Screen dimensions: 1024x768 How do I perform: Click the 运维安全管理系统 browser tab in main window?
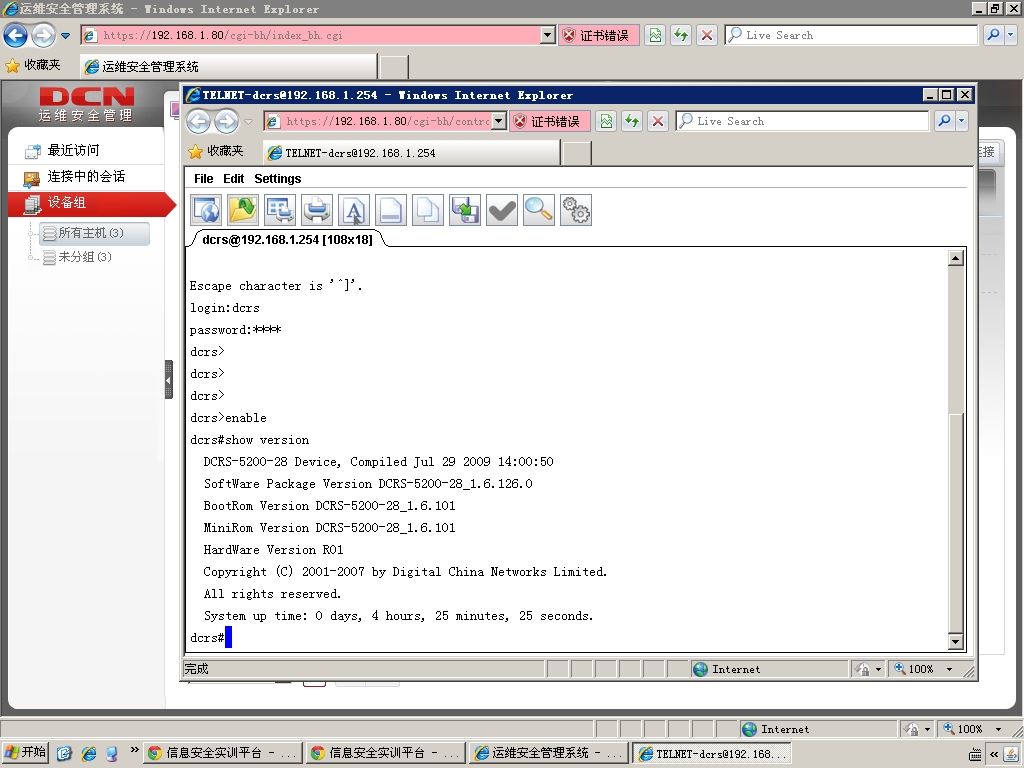click(229, 67)
